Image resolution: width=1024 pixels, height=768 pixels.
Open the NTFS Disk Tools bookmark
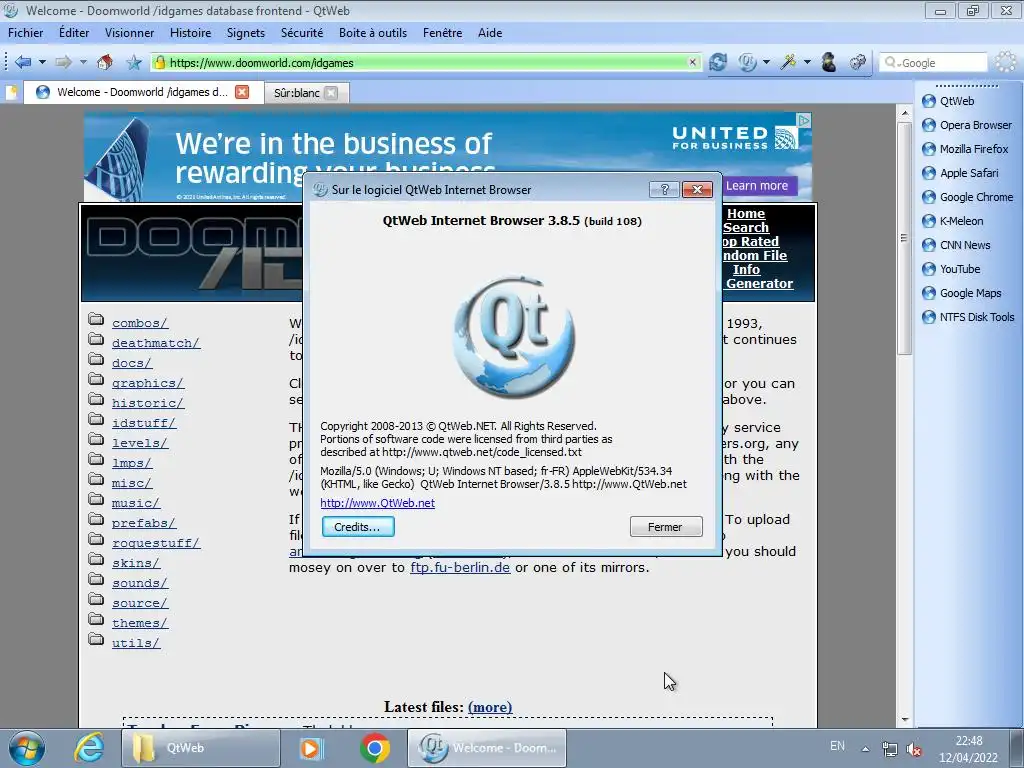click(968, 317)
